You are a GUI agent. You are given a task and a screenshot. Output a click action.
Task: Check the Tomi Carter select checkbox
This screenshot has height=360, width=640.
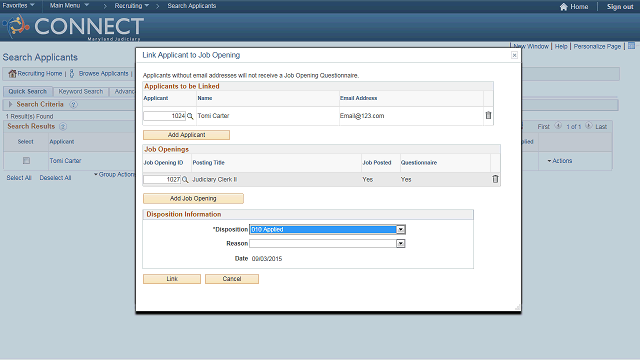click(27, 161)
